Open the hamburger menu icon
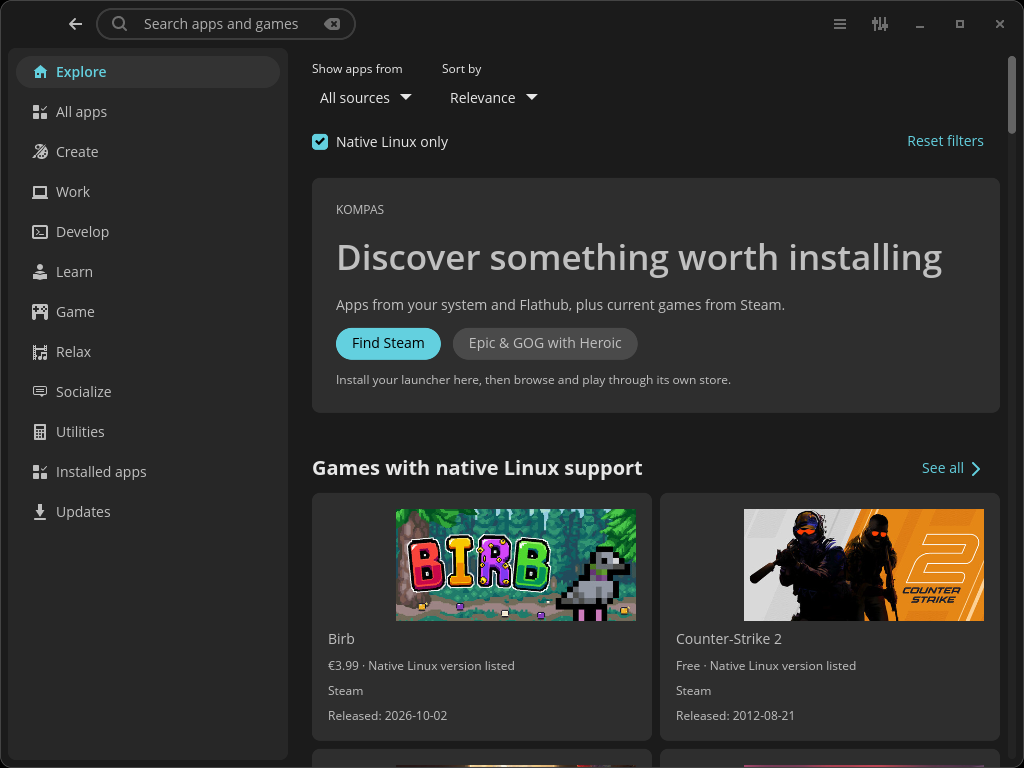1024x768 pixels. tap(840, 24)
